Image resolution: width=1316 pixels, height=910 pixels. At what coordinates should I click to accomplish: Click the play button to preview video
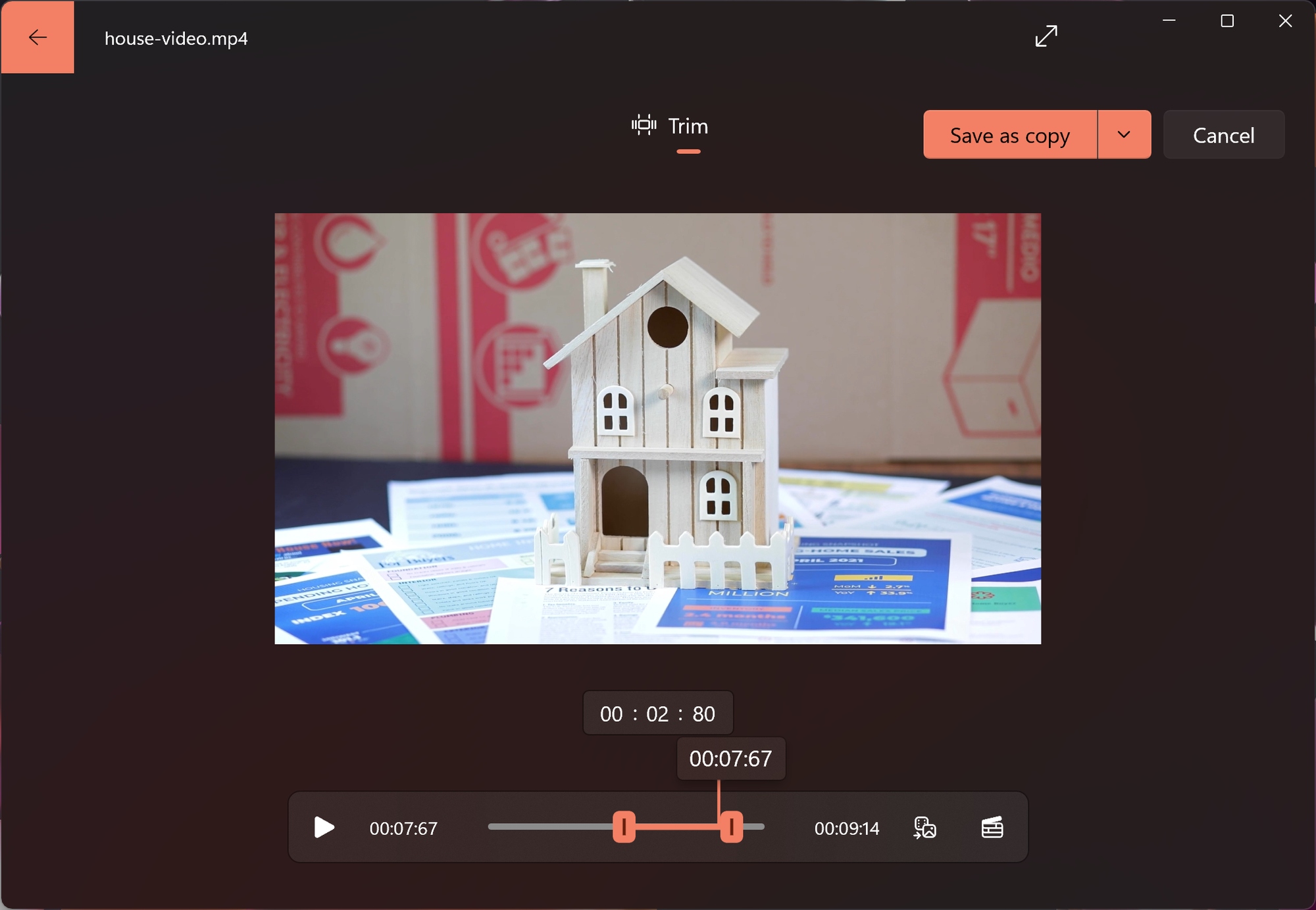(x=324, y=827)
